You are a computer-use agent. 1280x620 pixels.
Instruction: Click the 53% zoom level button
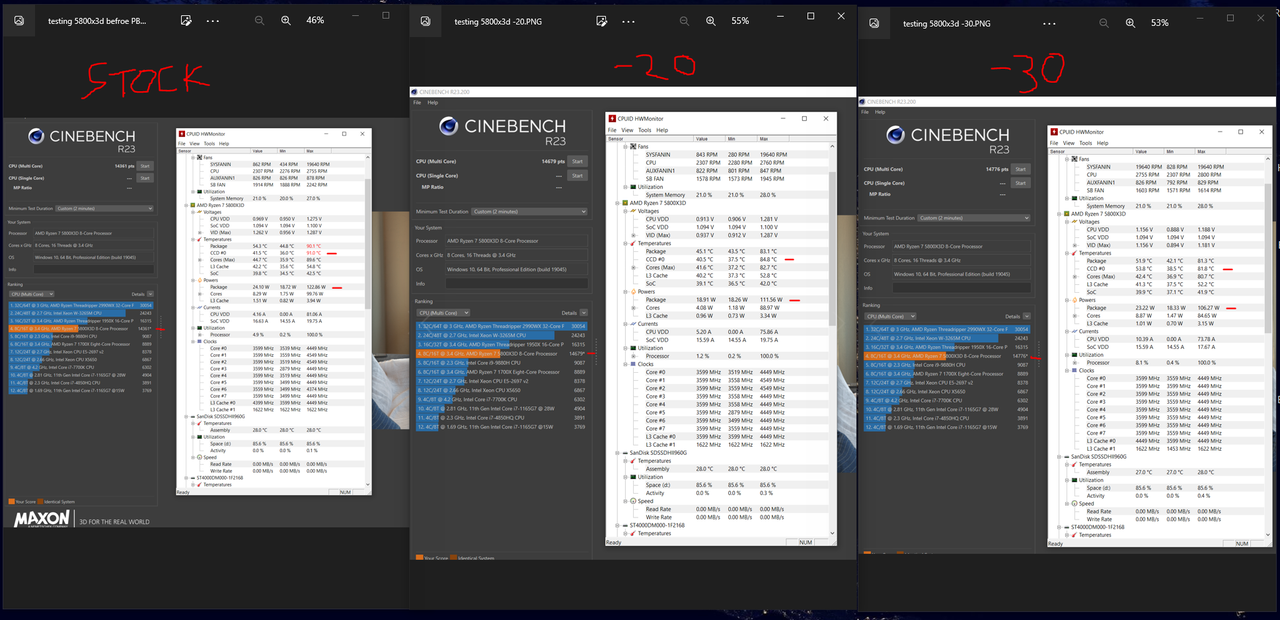(x=1160, y=22)
